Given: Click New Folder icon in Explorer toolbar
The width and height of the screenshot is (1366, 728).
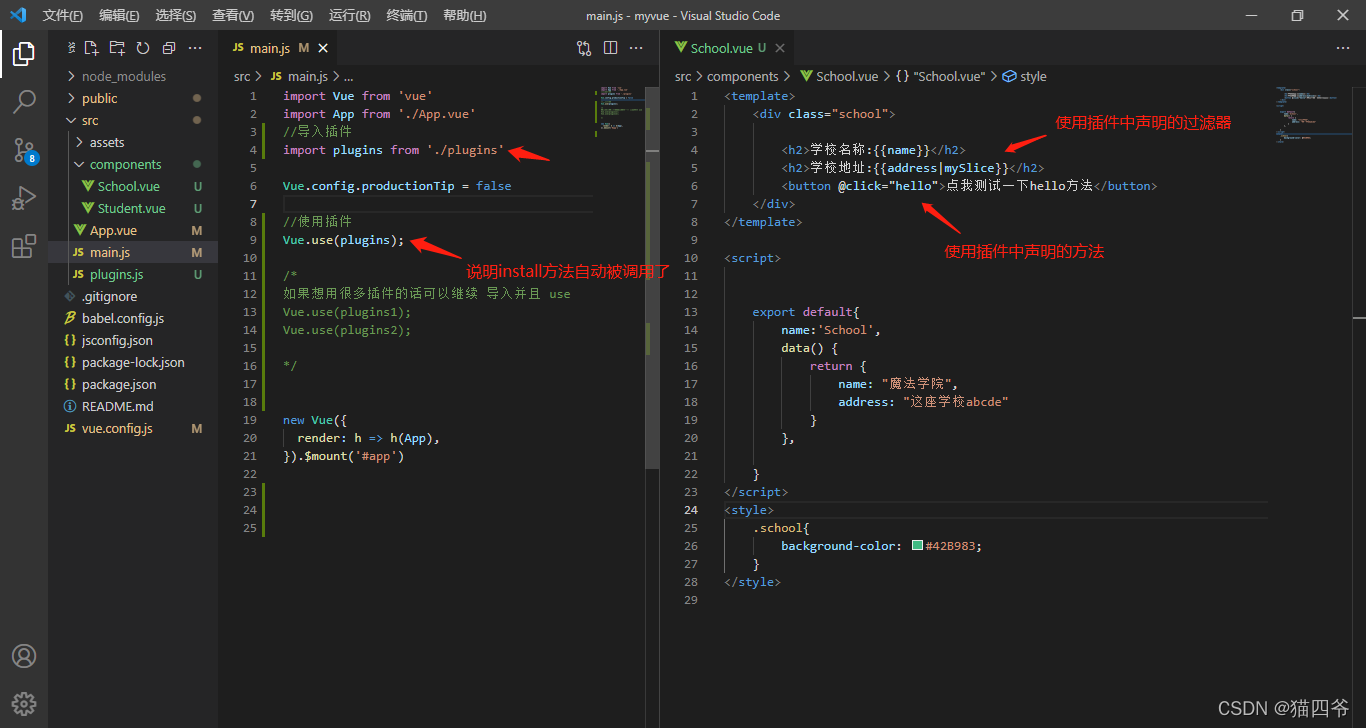Looking at the screenshot, I should [x=118, y=48].
